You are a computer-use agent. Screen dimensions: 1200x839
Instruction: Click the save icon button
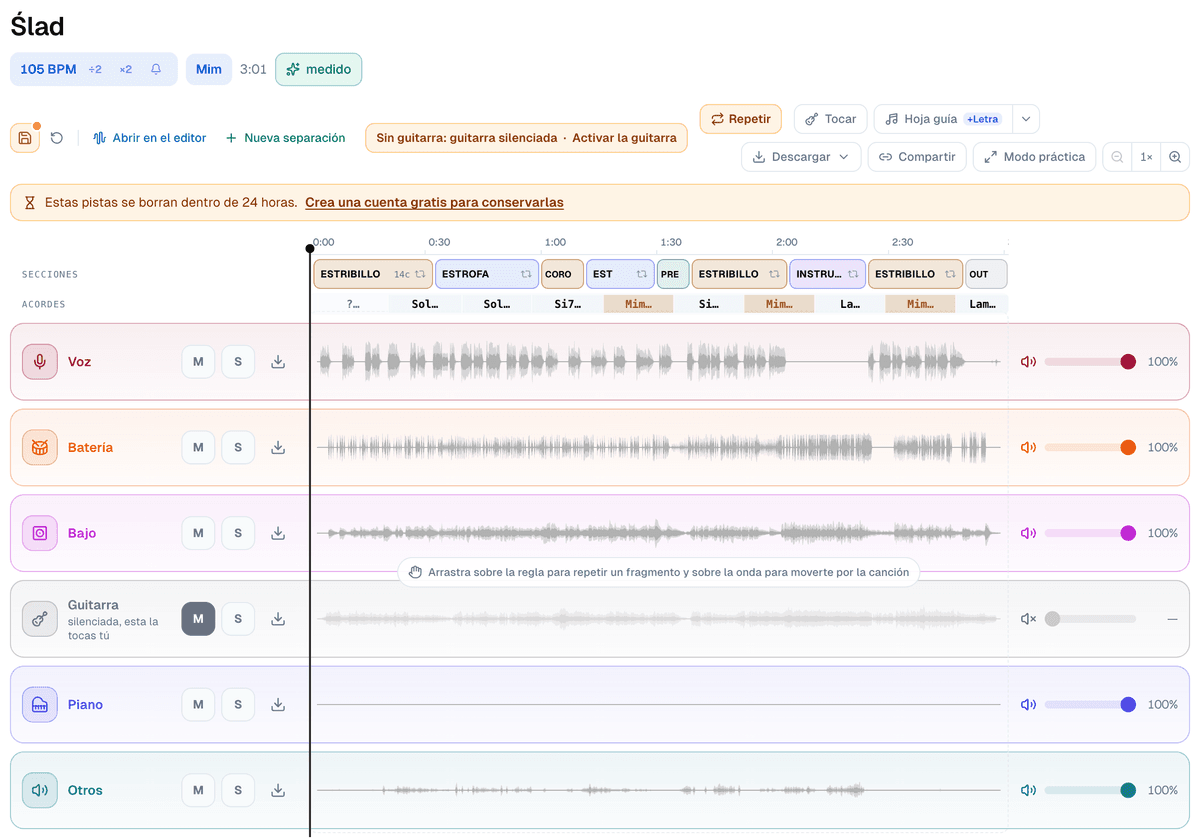click(25, 138)
